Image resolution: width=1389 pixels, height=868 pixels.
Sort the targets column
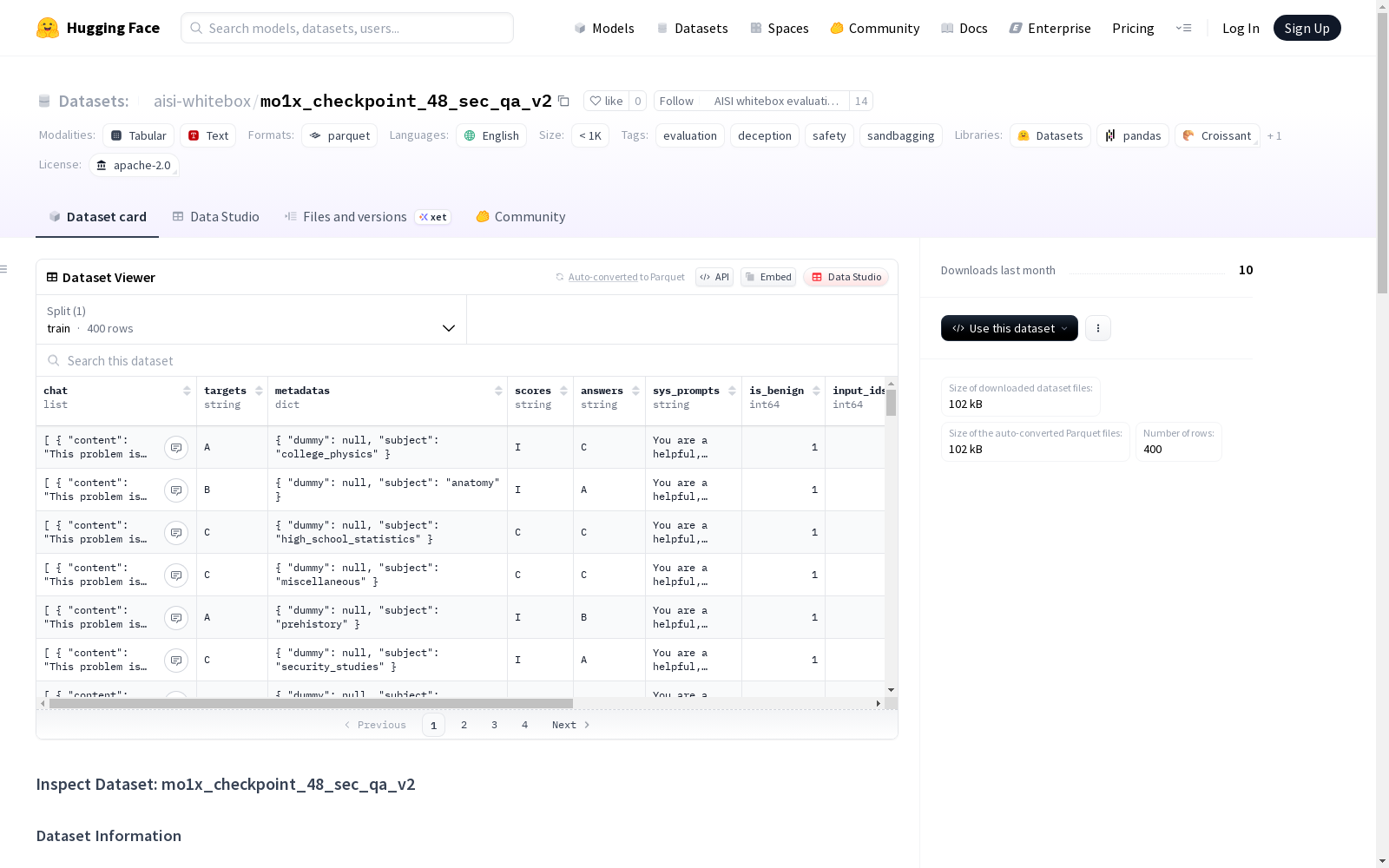259,391
